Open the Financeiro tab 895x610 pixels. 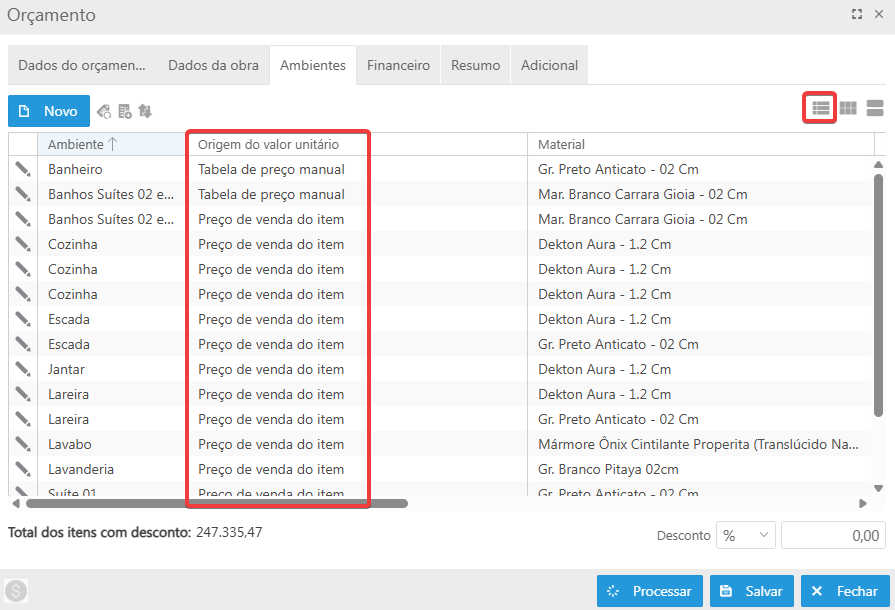[x=398, y=65]
